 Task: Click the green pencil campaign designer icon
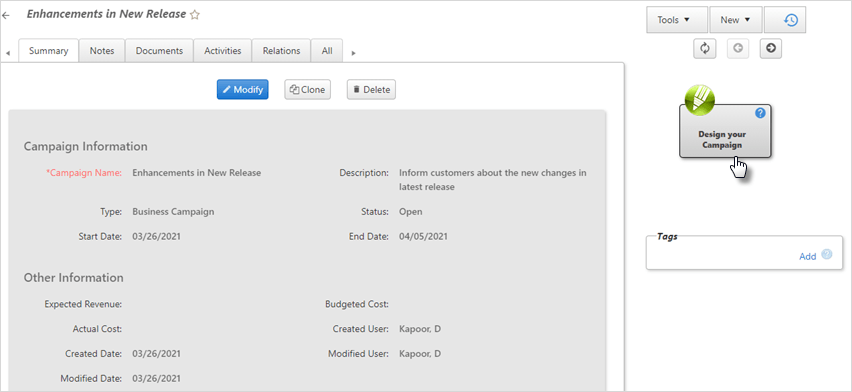[700, 100]
